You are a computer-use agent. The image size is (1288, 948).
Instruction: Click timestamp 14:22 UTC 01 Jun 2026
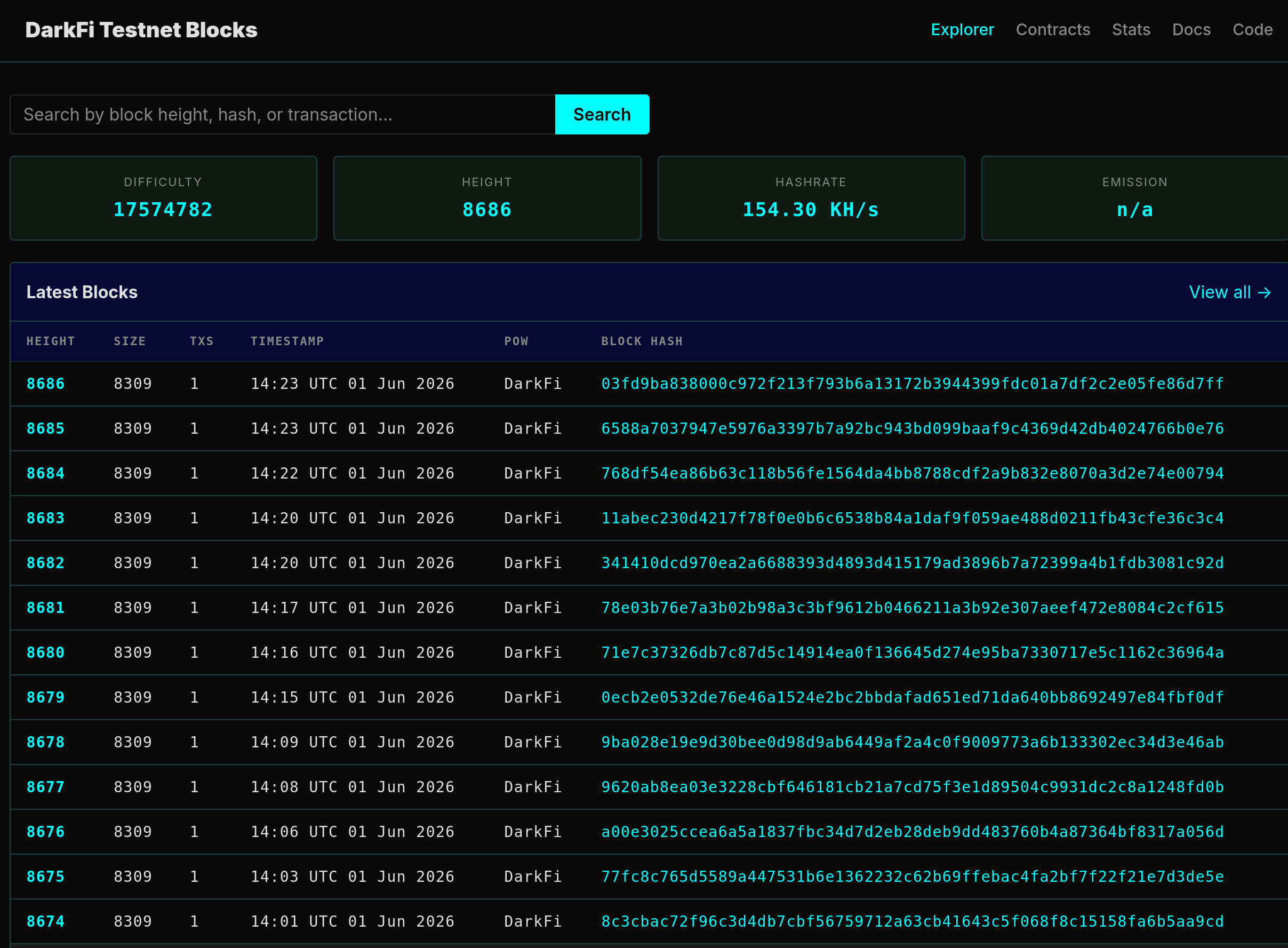[352, 473]
